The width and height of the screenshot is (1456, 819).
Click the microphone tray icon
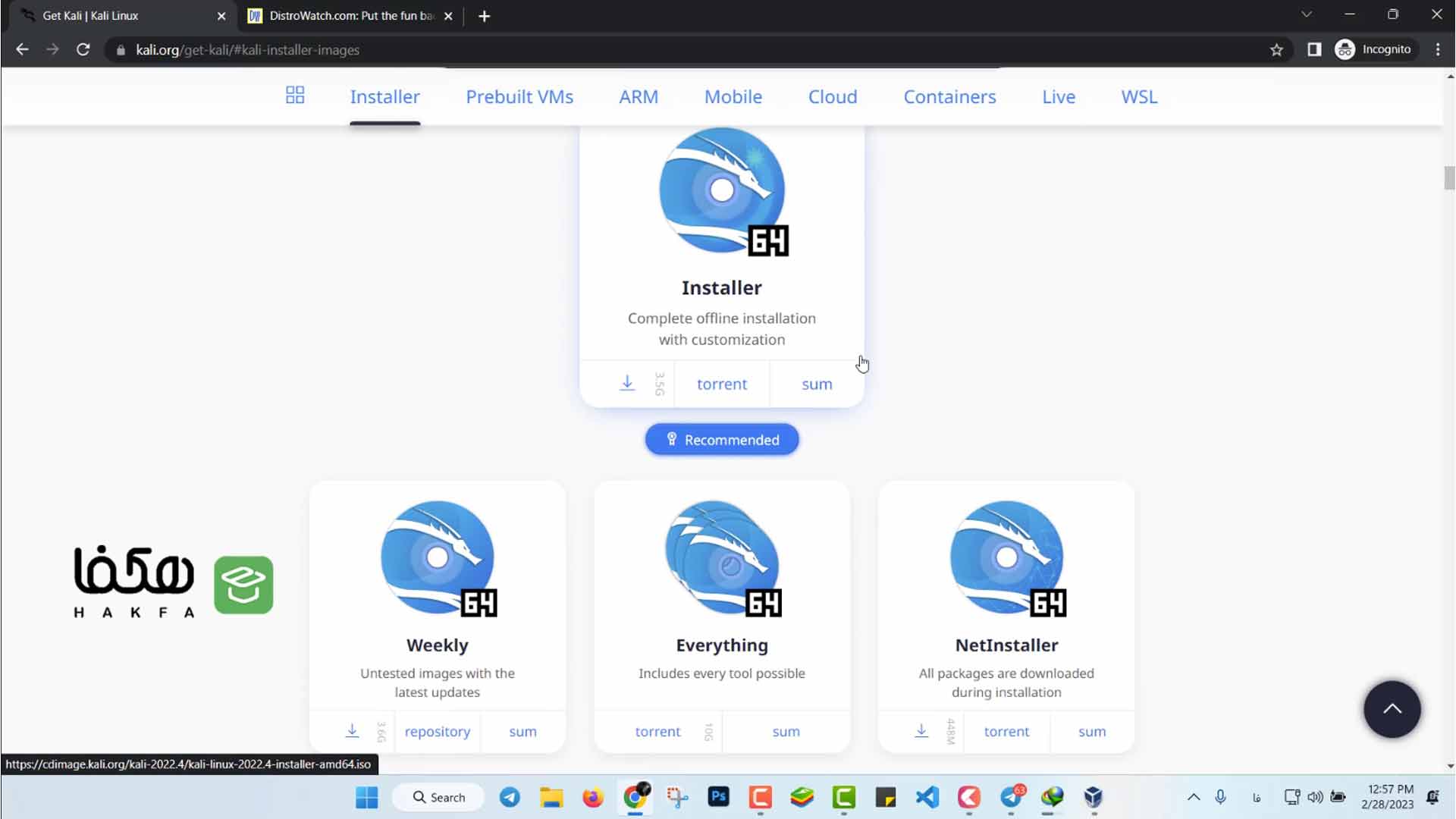point(1220,797)
